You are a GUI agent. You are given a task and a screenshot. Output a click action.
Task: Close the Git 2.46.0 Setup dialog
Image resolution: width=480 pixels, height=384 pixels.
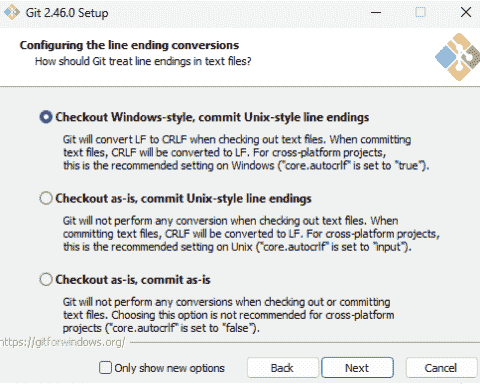point(466,12)
